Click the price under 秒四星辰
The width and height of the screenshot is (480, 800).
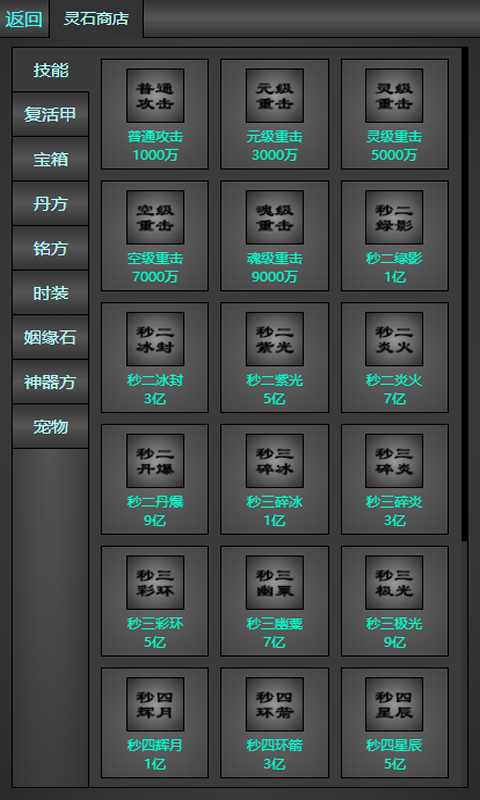point(394,764)
